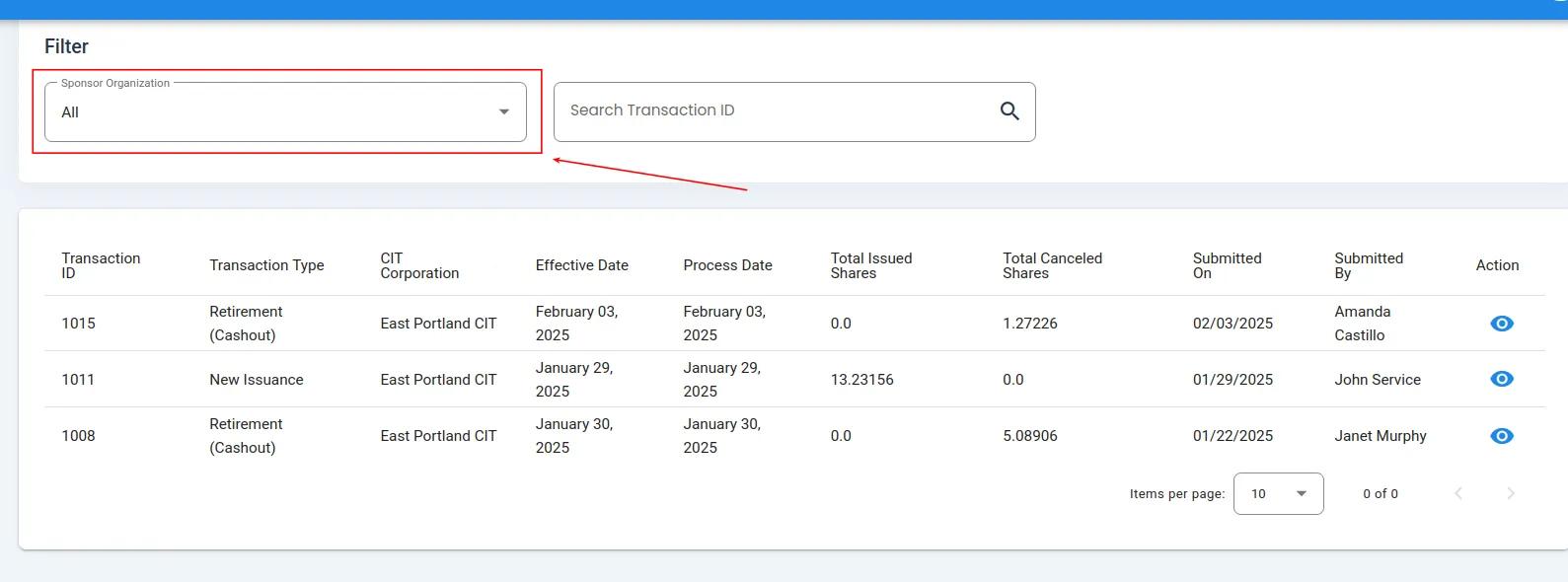Select the John Service submitter cell
1568x582 pixels.
(x=1377, y=380)
